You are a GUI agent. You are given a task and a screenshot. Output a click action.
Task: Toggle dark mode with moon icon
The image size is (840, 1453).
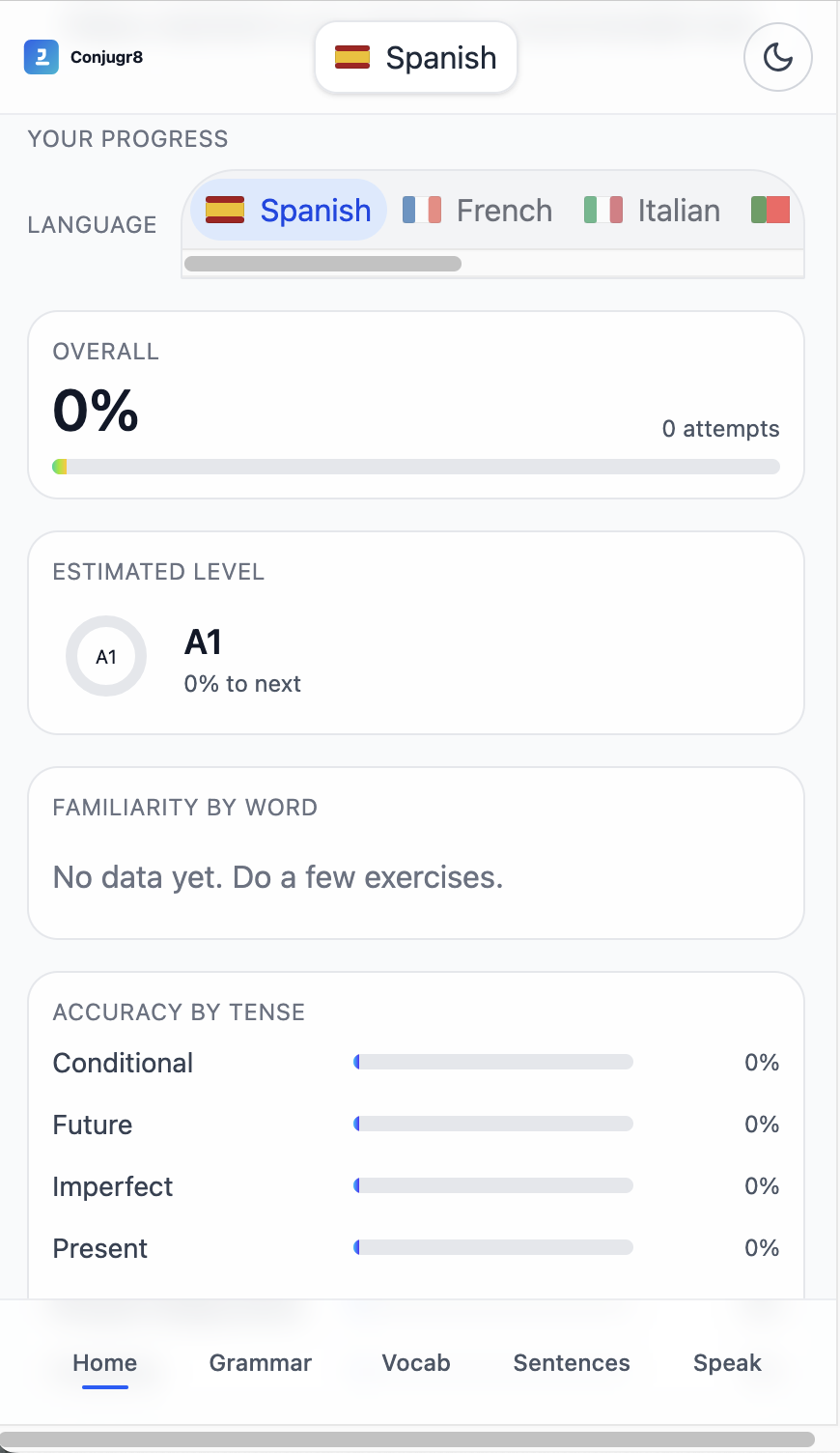777,58
